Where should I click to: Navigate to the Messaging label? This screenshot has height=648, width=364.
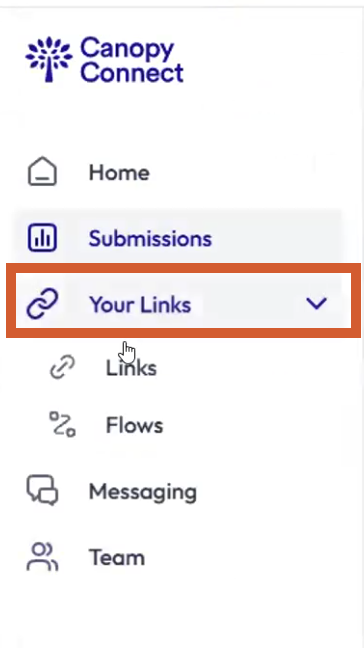coord(143,493)
